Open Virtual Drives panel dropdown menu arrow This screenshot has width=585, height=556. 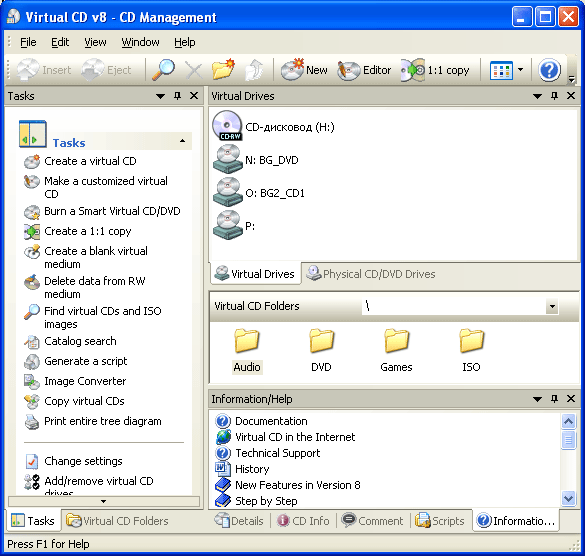click(537, 96)
